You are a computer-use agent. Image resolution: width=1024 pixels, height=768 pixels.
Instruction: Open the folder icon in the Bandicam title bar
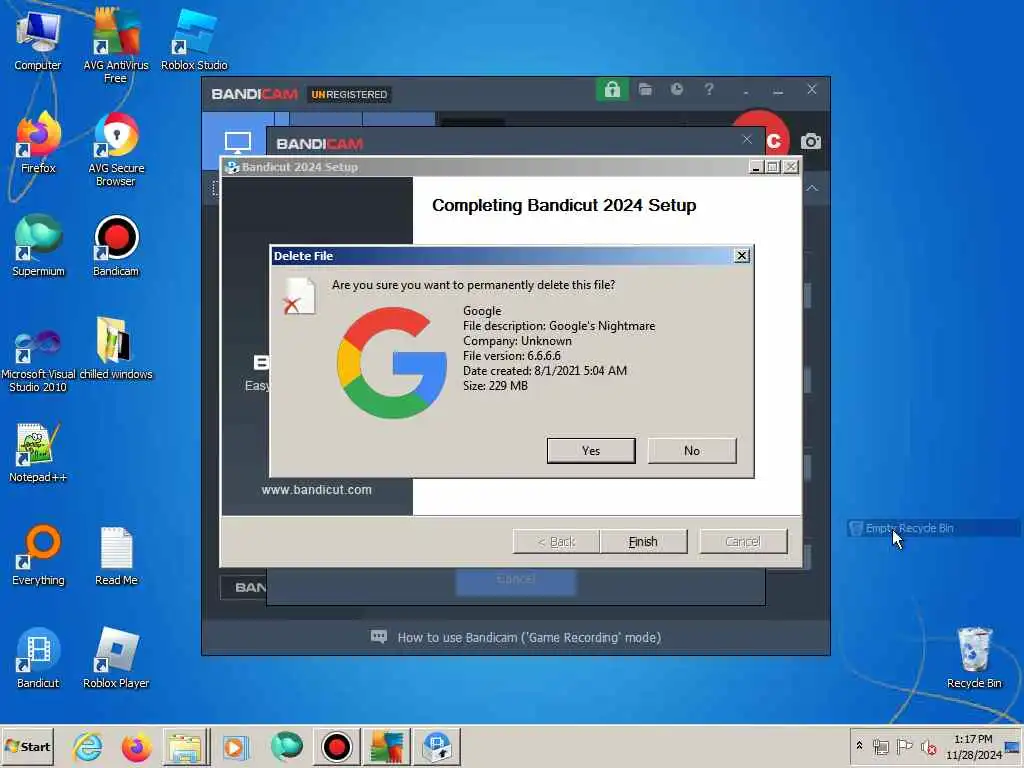[645, 89]
